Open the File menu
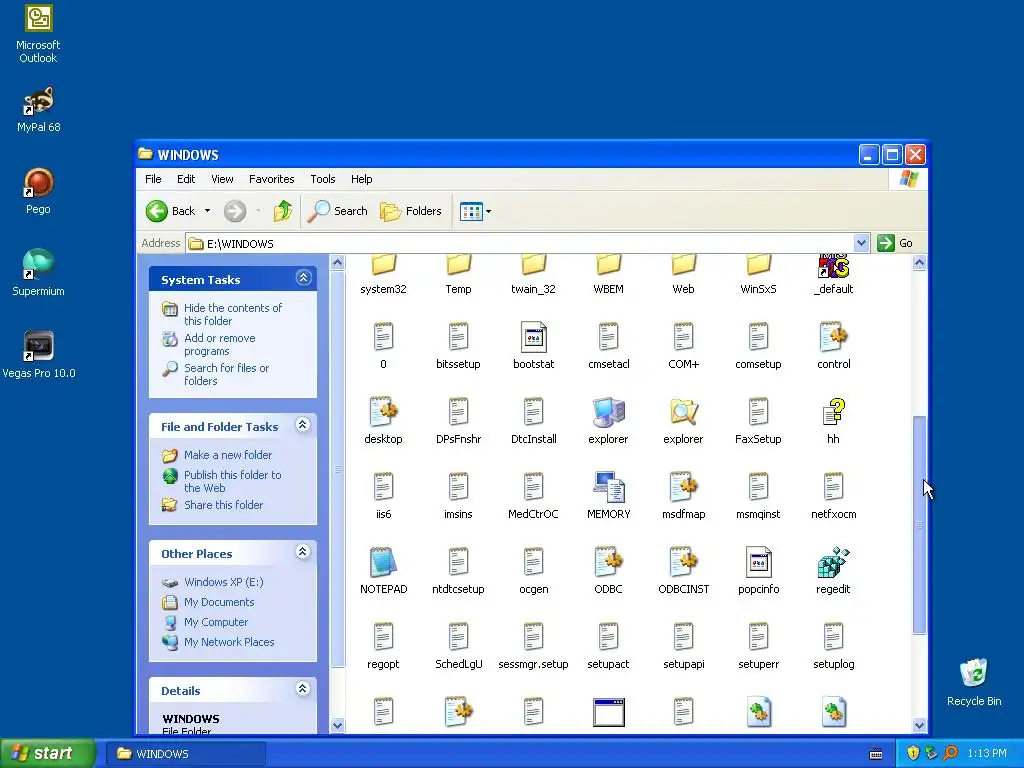This screenshot has height=768, width=1024. click(153, 179)
